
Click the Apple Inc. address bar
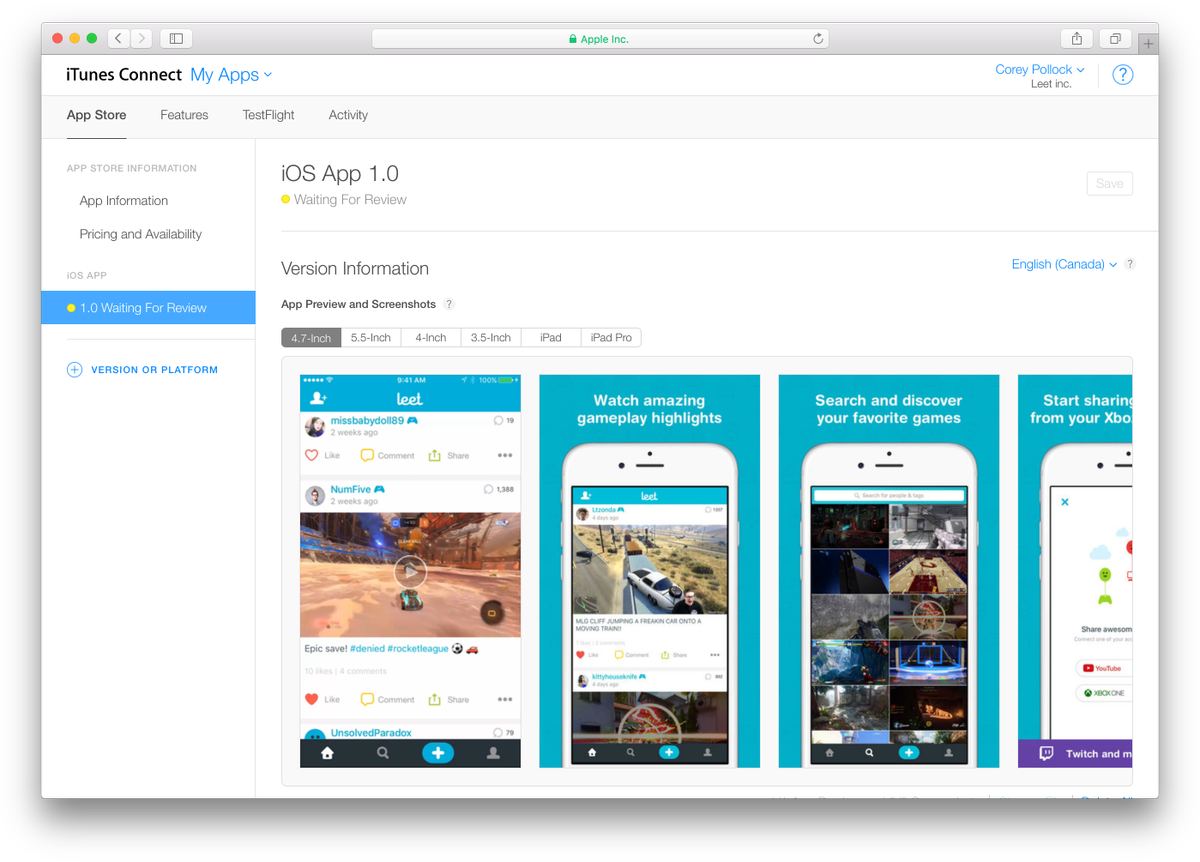point(600,39)
